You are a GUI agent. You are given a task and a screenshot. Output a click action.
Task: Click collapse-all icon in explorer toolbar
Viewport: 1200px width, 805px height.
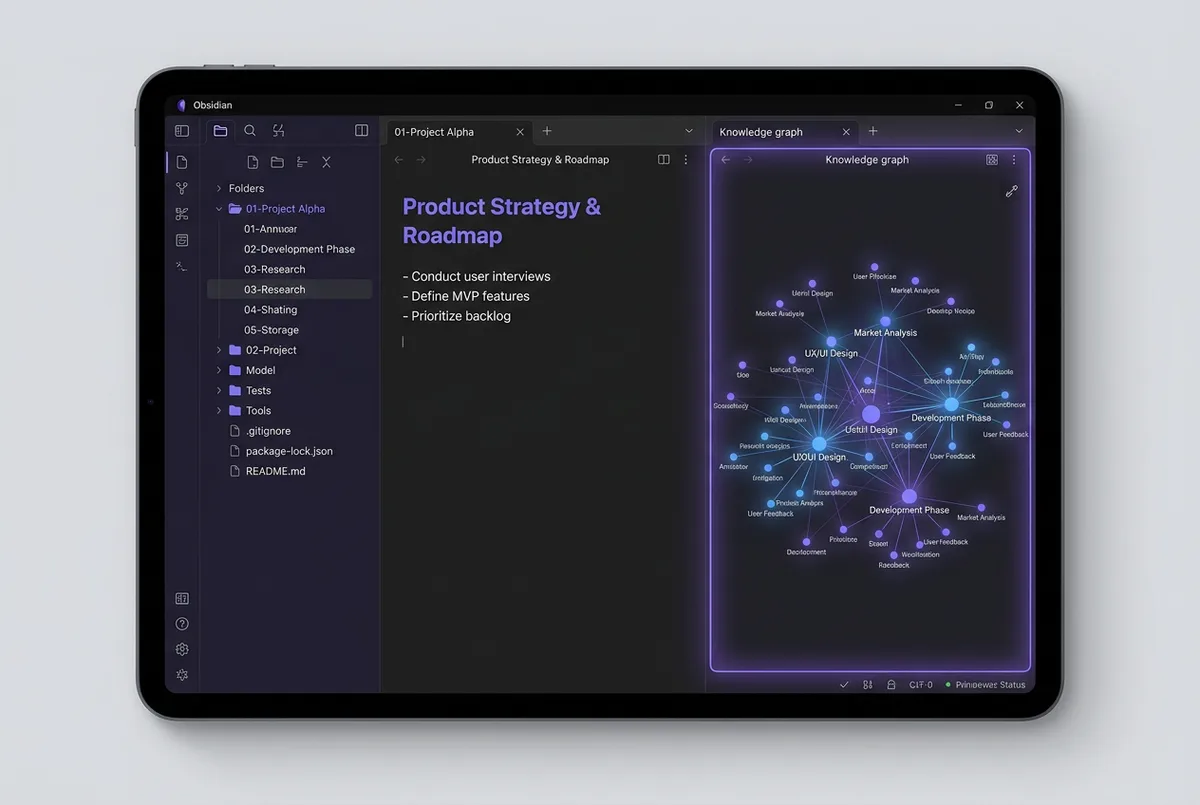point(326,162)
